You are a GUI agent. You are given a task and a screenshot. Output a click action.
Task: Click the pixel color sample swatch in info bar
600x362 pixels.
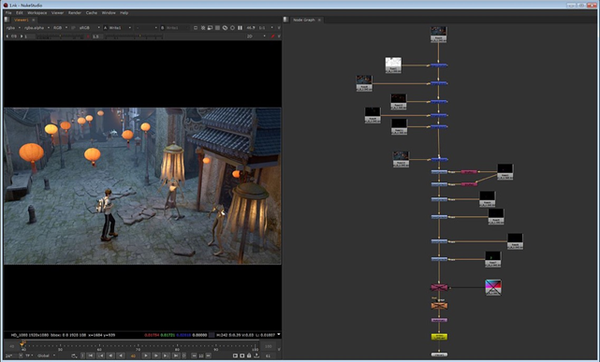[211, 335]
